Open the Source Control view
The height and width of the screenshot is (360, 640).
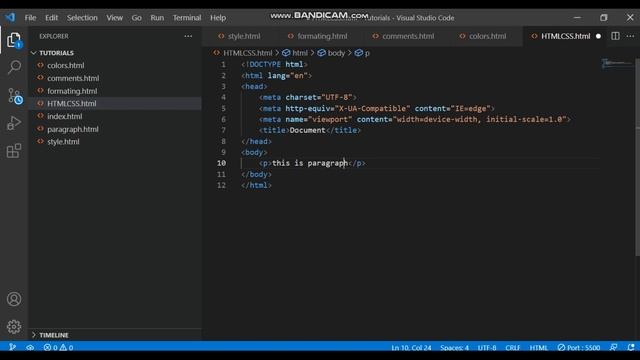point(14,96)
